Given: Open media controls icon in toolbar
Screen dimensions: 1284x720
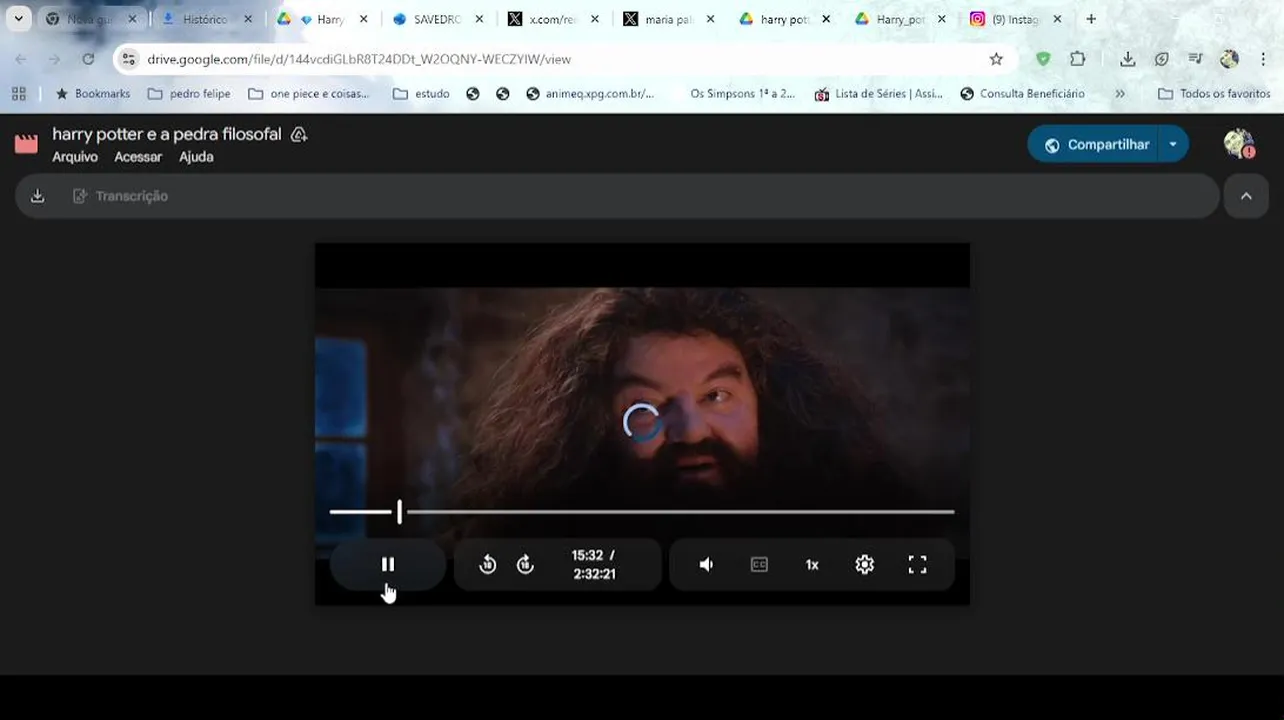Looking at the screenshot, I should pos(1195,59).
